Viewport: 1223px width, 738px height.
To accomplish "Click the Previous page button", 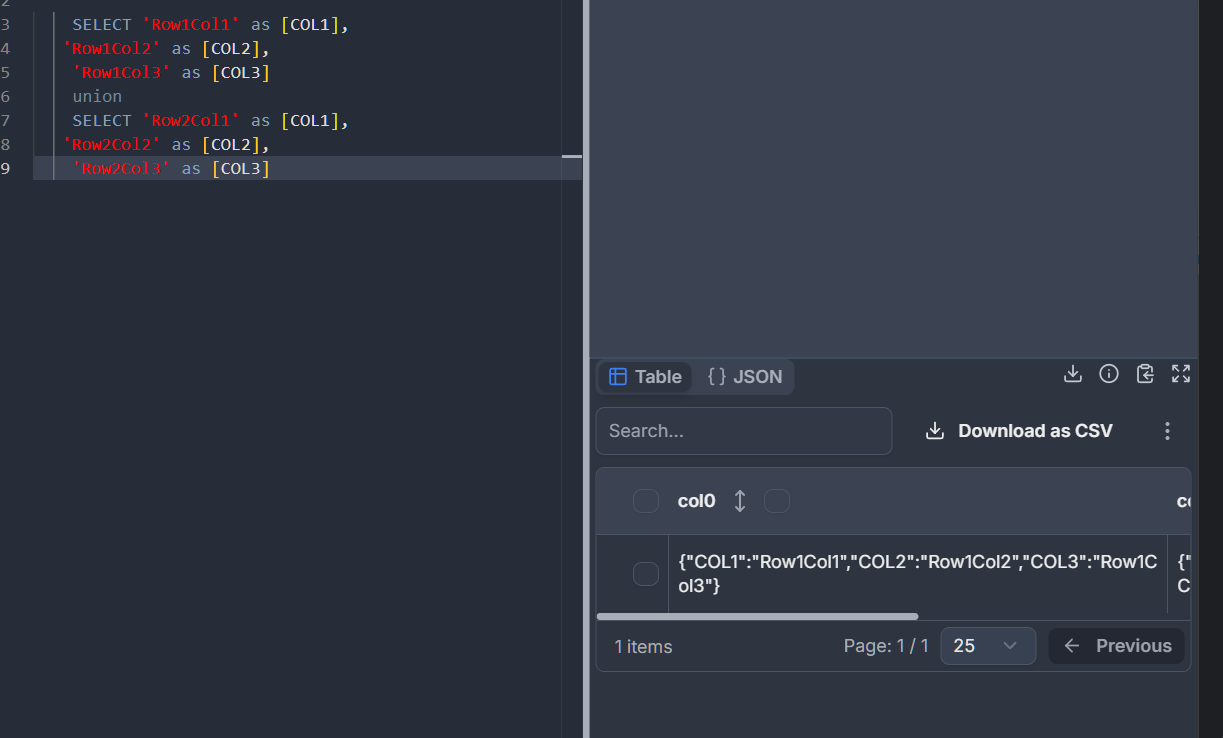I will point(1117,646).
